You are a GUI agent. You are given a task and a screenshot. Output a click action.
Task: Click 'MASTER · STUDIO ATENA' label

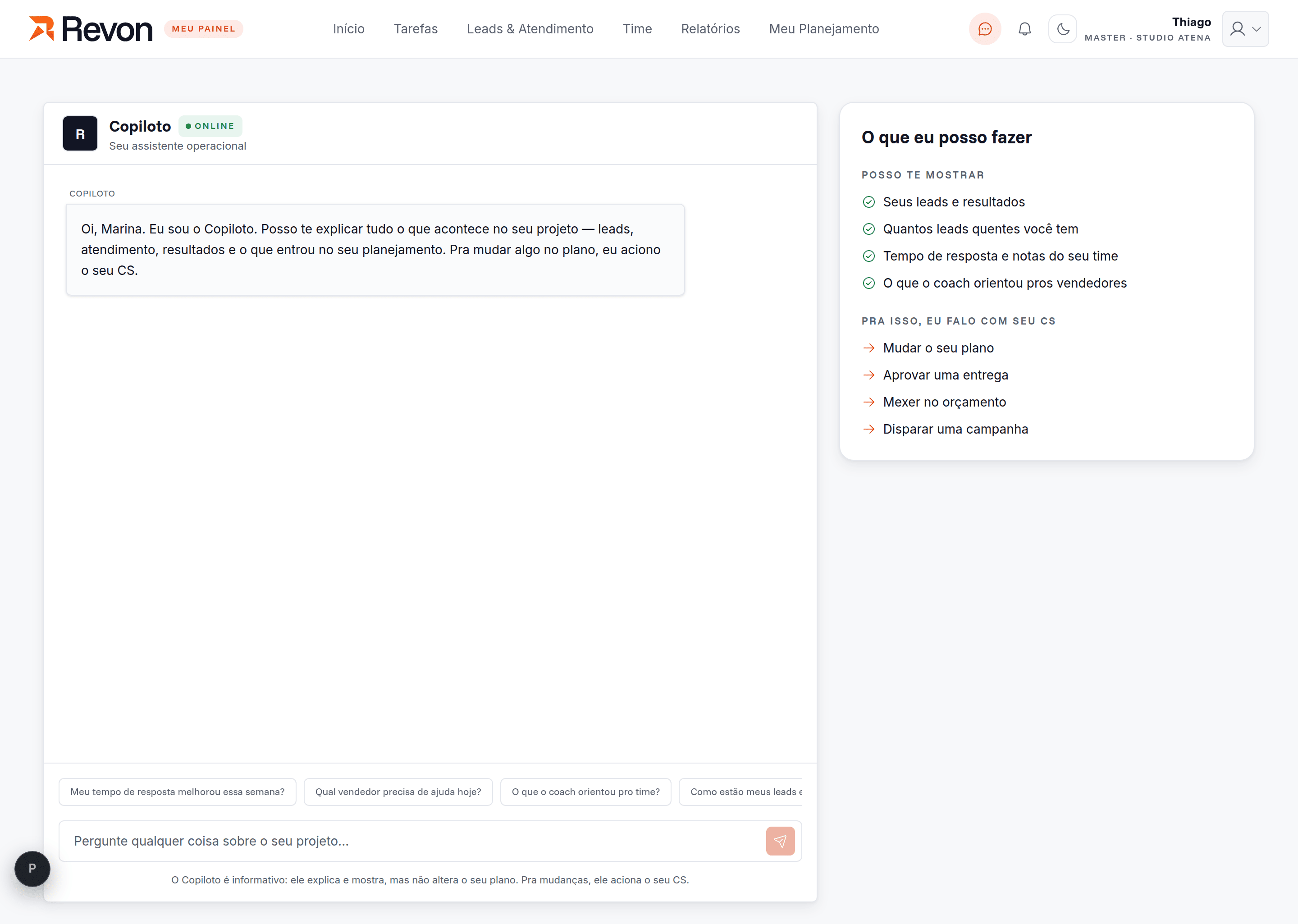tap(1147, 37)
